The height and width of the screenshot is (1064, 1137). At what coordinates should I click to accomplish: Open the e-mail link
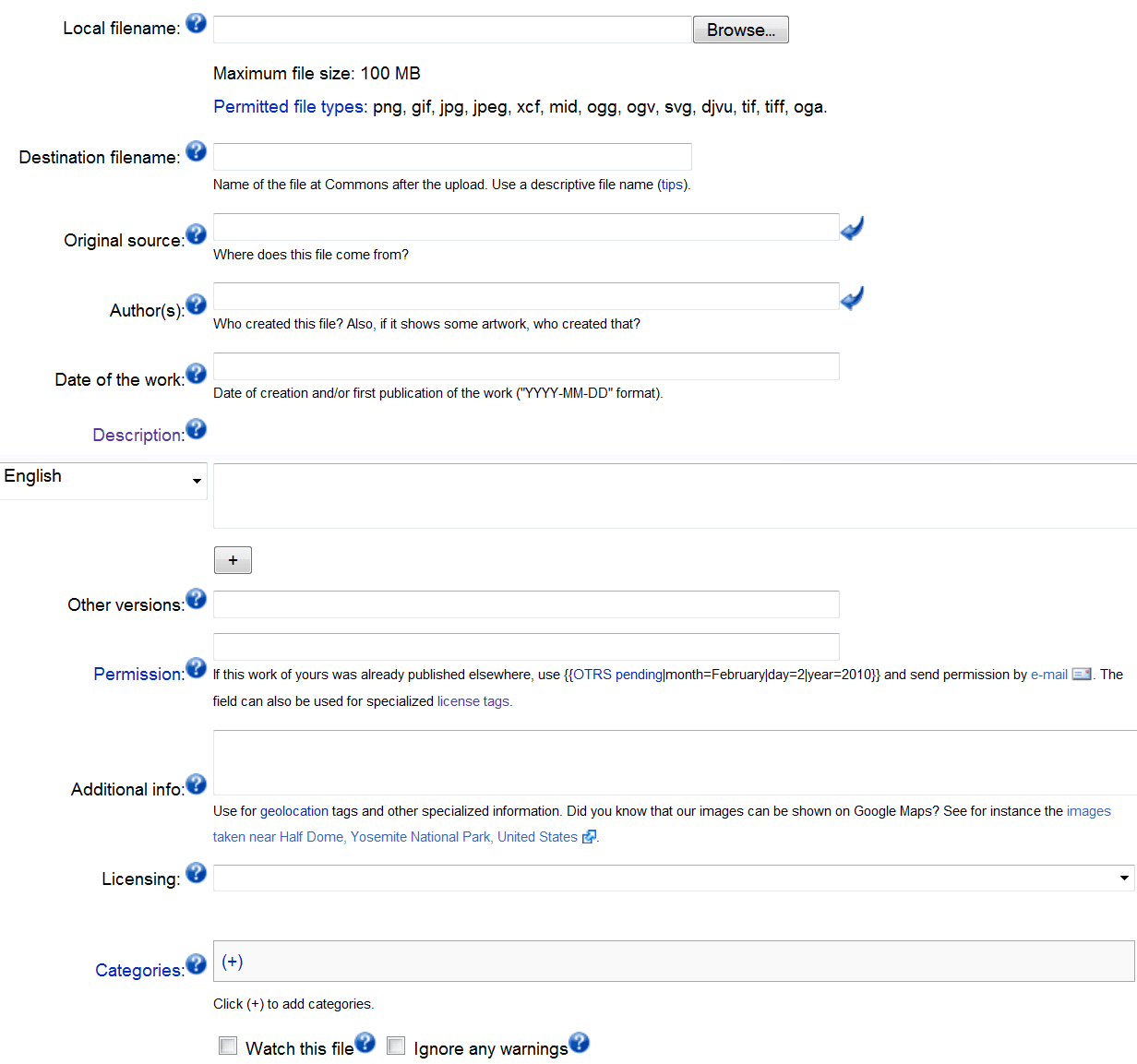point(1049,675)
